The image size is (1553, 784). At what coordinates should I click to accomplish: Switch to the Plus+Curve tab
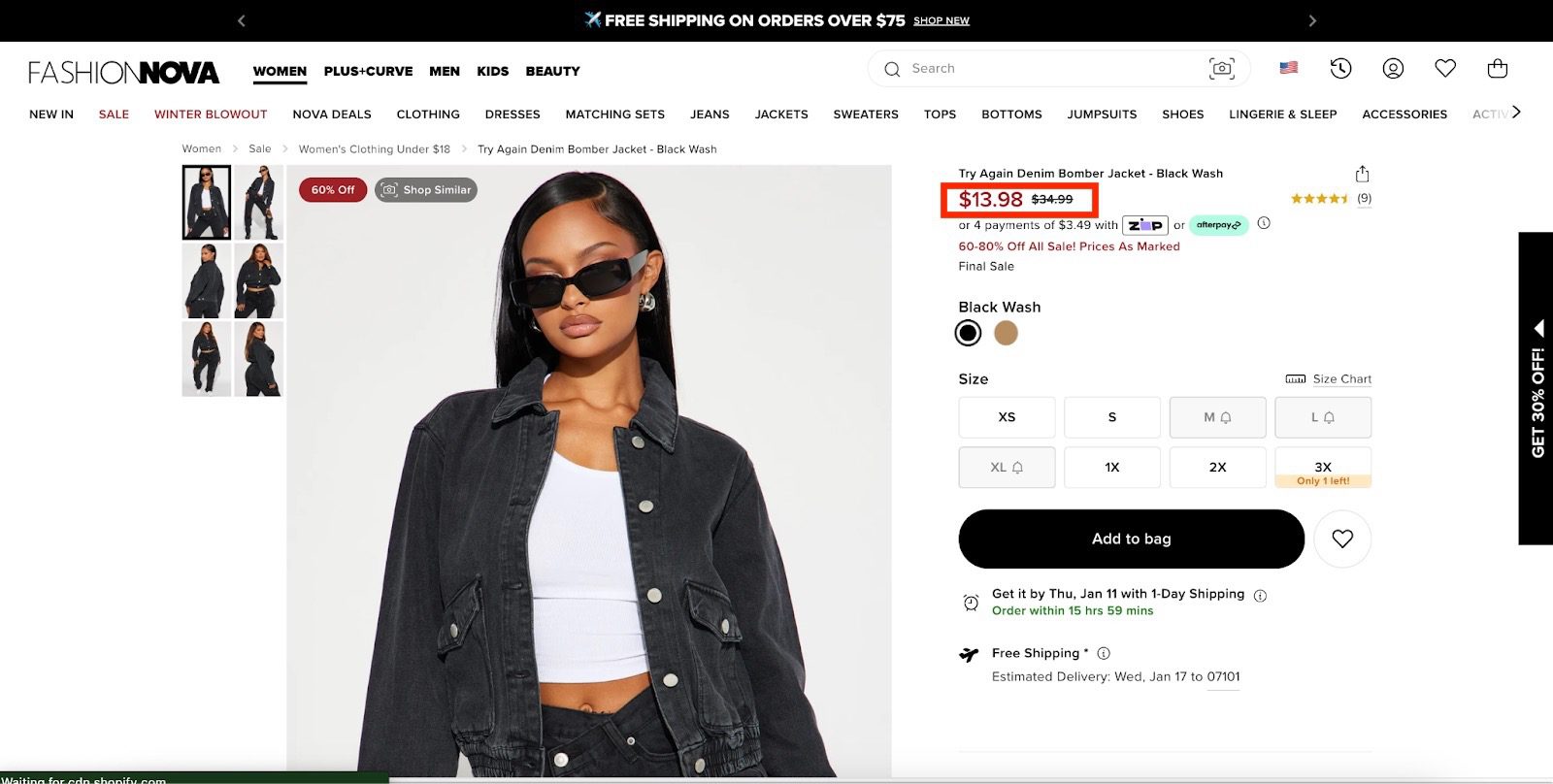pyautogui.click(x=368, y=71)
